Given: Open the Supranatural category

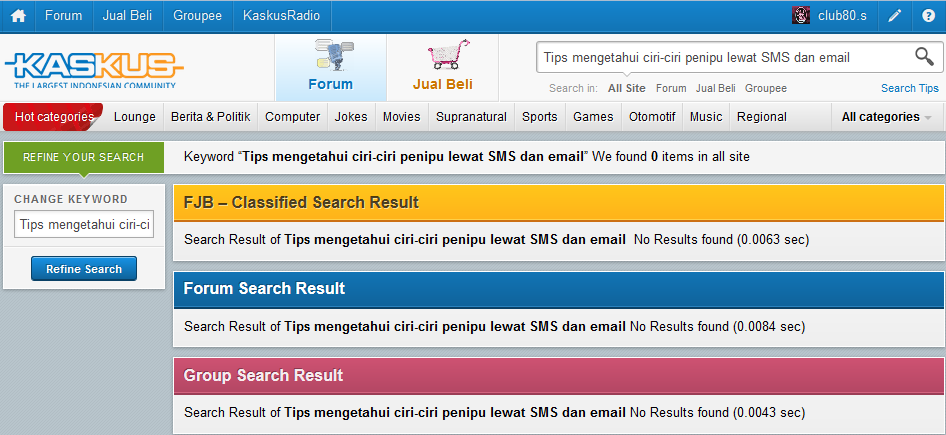Looking at the screenshot, I should (x=471, y=117).
